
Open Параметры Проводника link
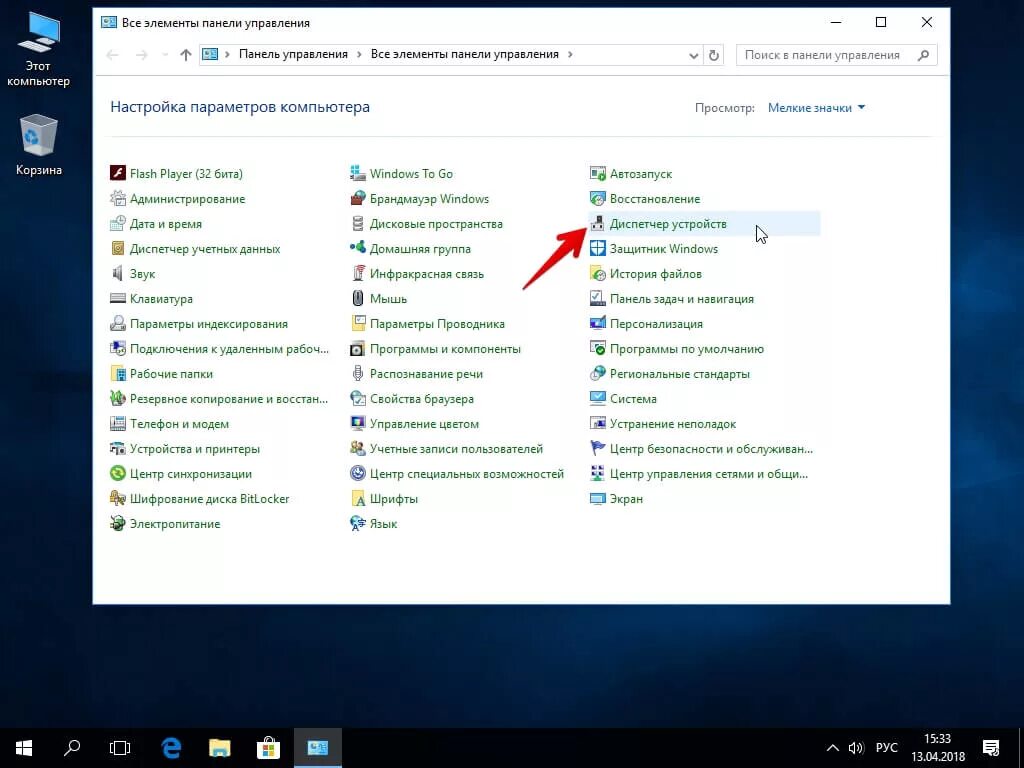point(437,324)
